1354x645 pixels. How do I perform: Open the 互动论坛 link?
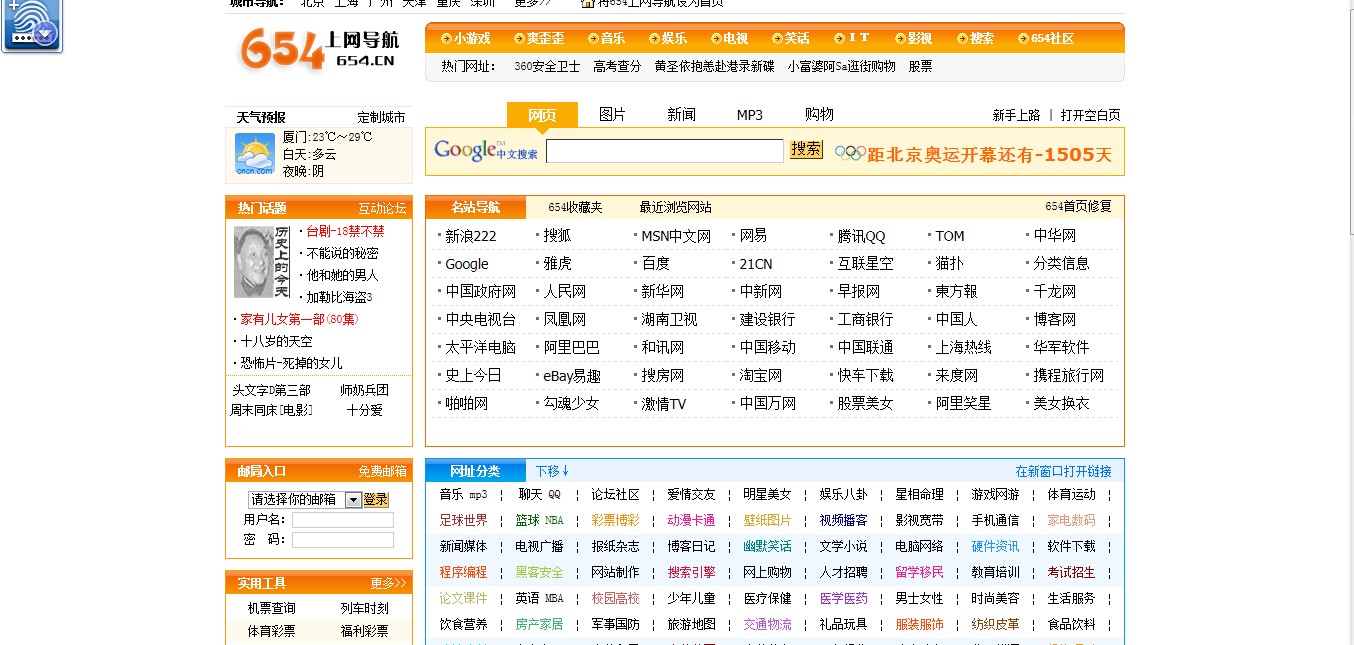pyautogui.click(x=383, y=208)
